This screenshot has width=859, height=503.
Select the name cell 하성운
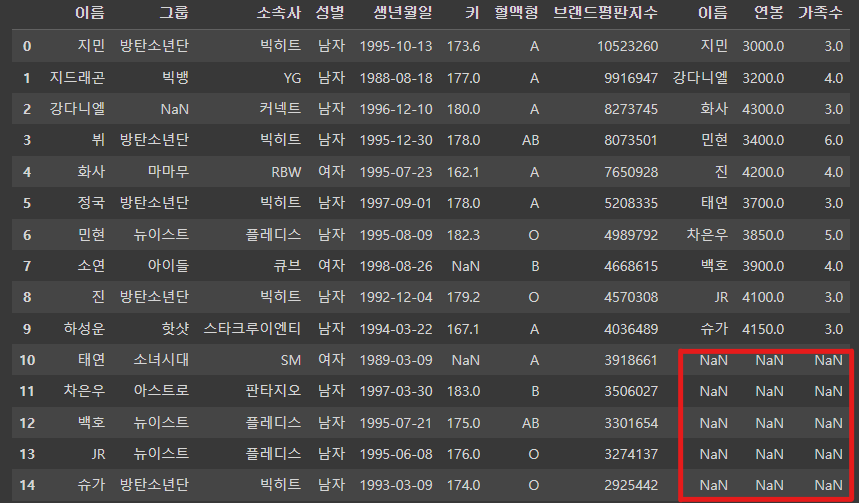point(84,329)
